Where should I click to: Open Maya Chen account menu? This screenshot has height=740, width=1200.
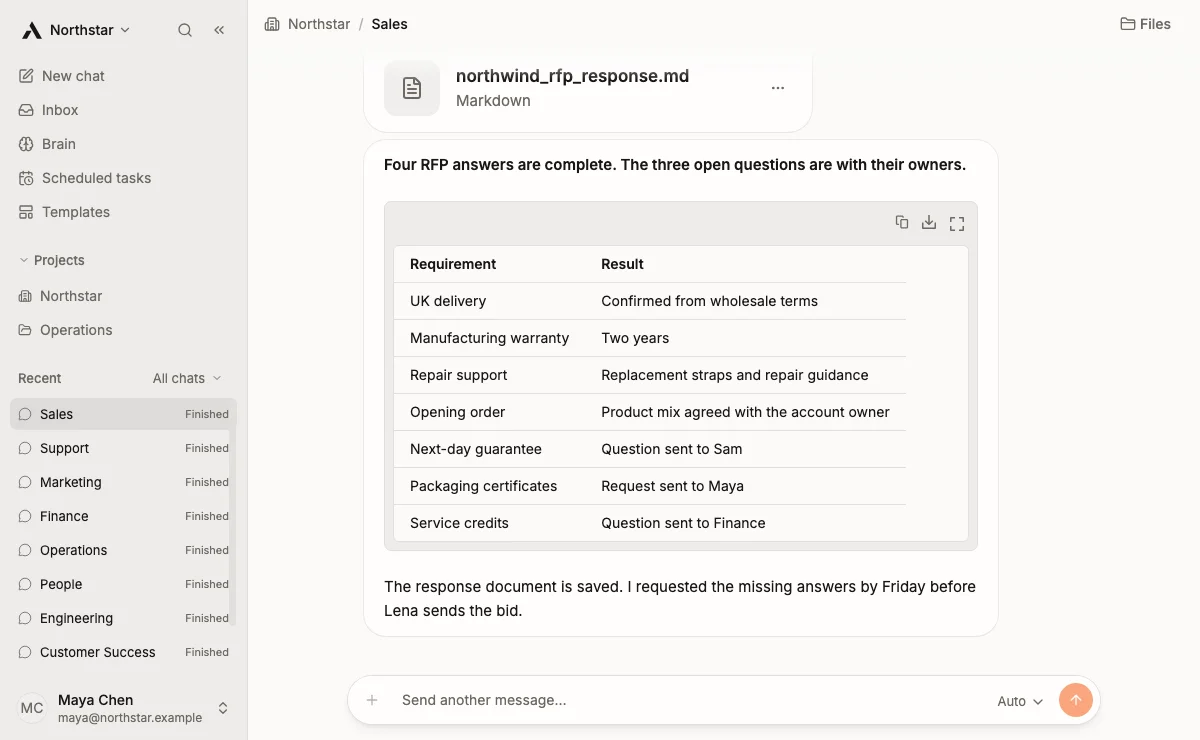click(124, 708)
